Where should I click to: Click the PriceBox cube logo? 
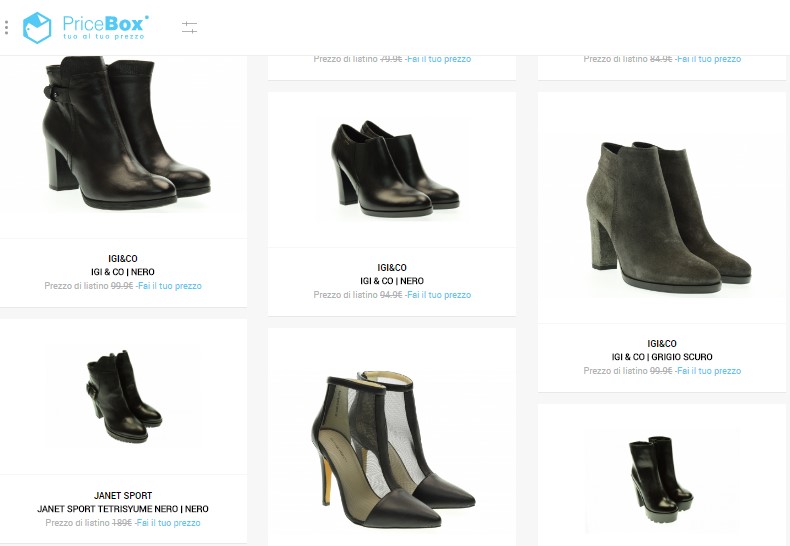point(37,28)
